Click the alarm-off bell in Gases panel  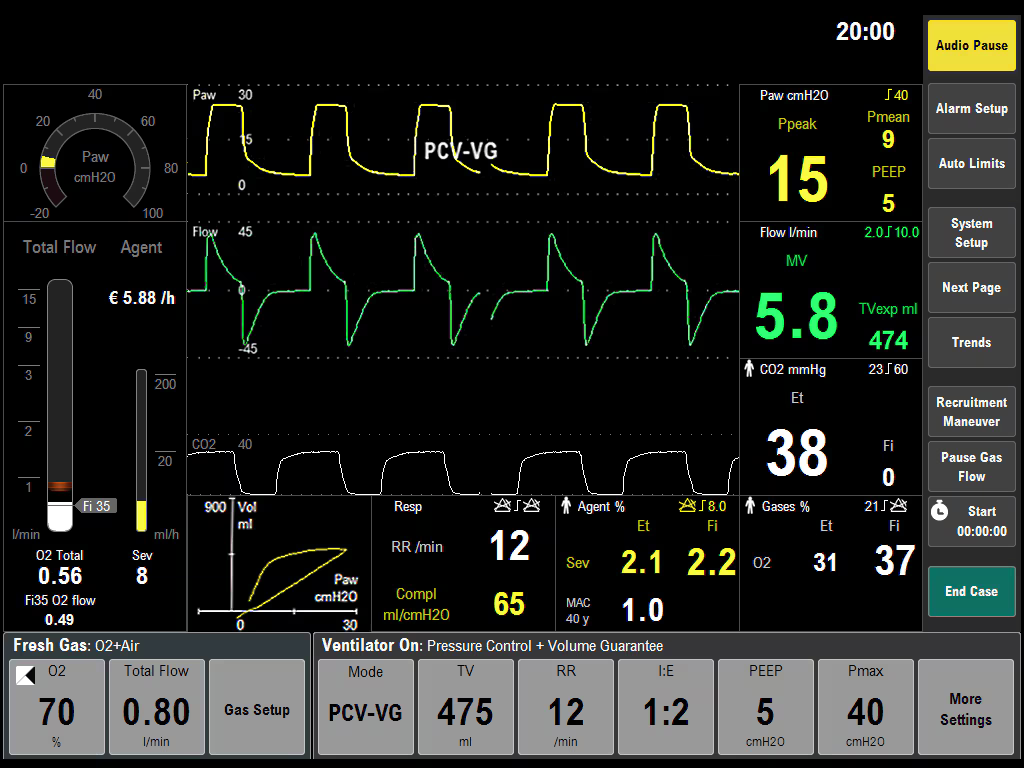point(899,506)
